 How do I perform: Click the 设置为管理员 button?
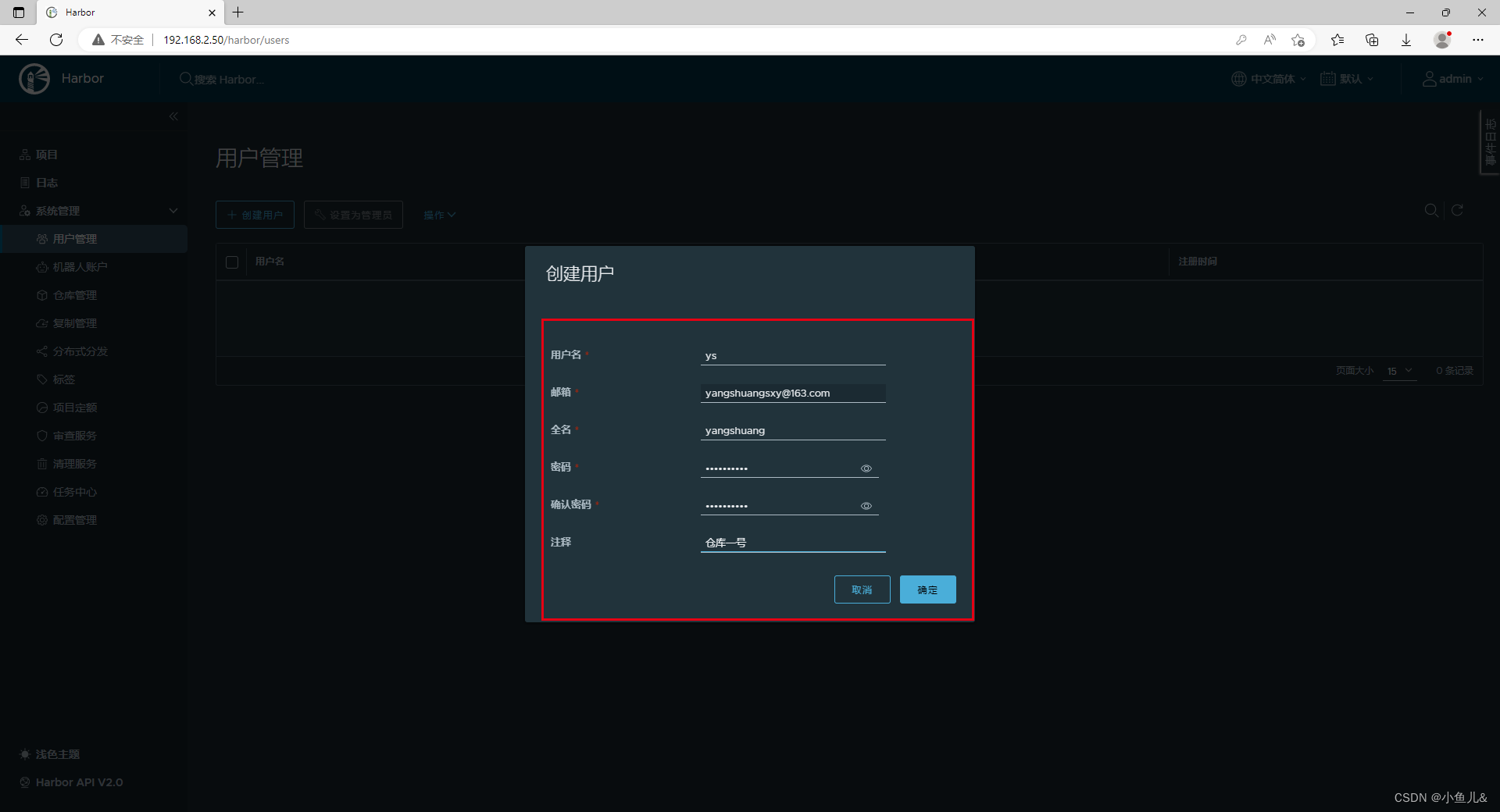pos(353,215)
